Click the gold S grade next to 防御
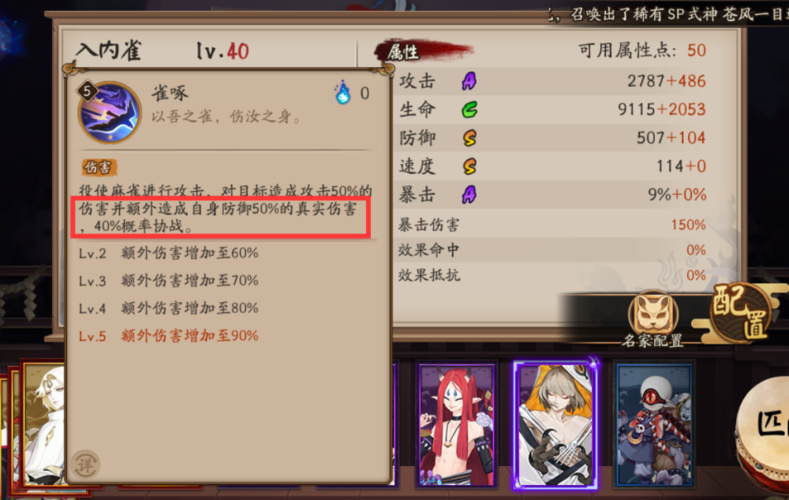Screen dimensions: 789x500 click(469, 138)
